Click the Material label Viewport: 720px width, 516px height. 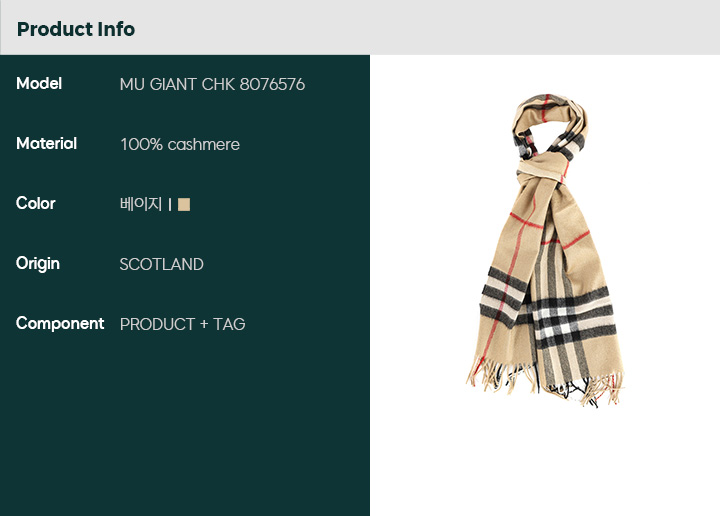tap(46, 144)
